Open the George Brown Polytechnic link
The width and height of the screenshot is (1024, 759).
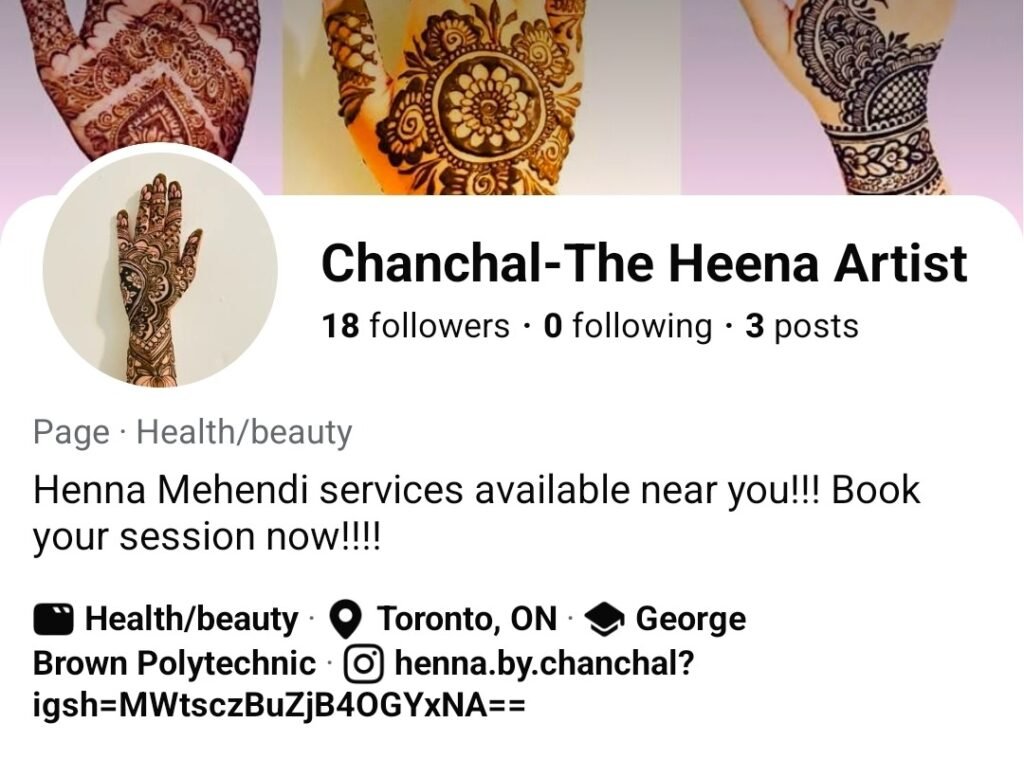point(174,663)
